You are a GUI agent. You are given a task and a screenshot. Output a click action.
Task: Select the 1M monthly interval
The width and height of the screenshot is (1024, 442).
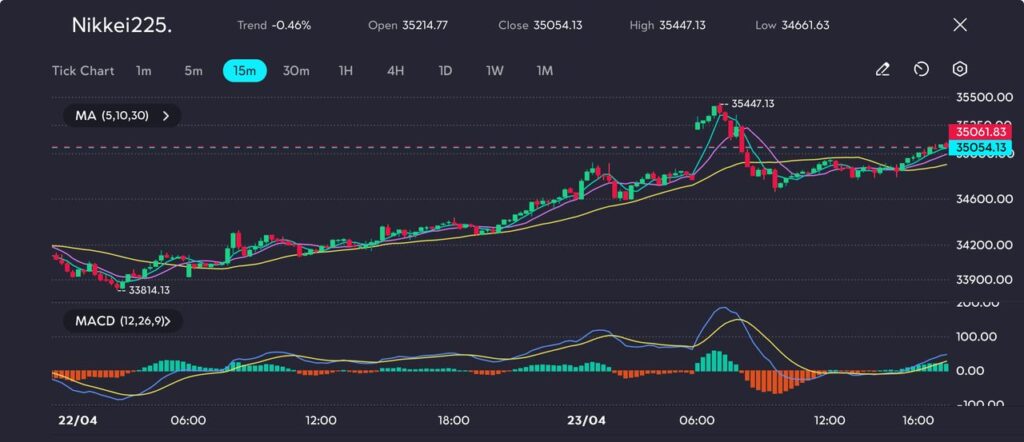pyautogui.click(x=545, y=71)
